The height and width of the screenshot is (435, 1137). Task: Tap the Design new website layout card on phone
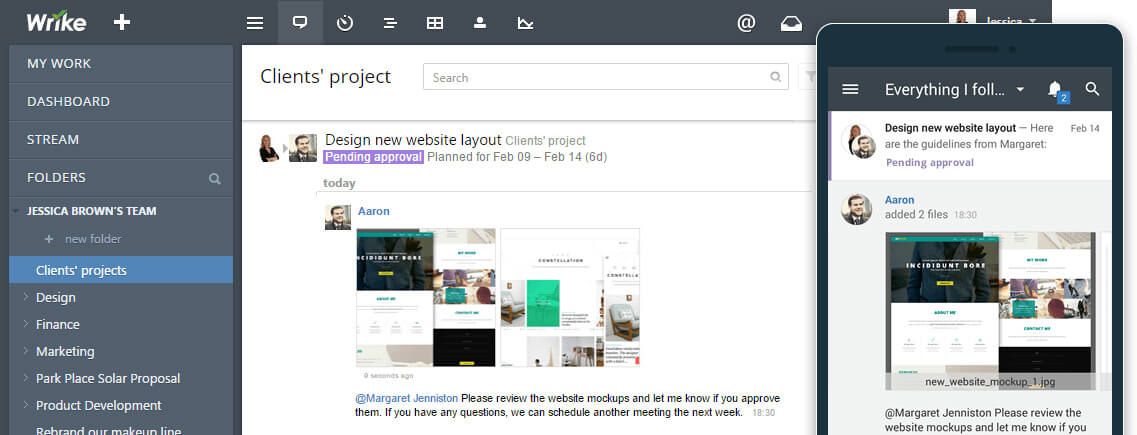(x=970, y=145)
